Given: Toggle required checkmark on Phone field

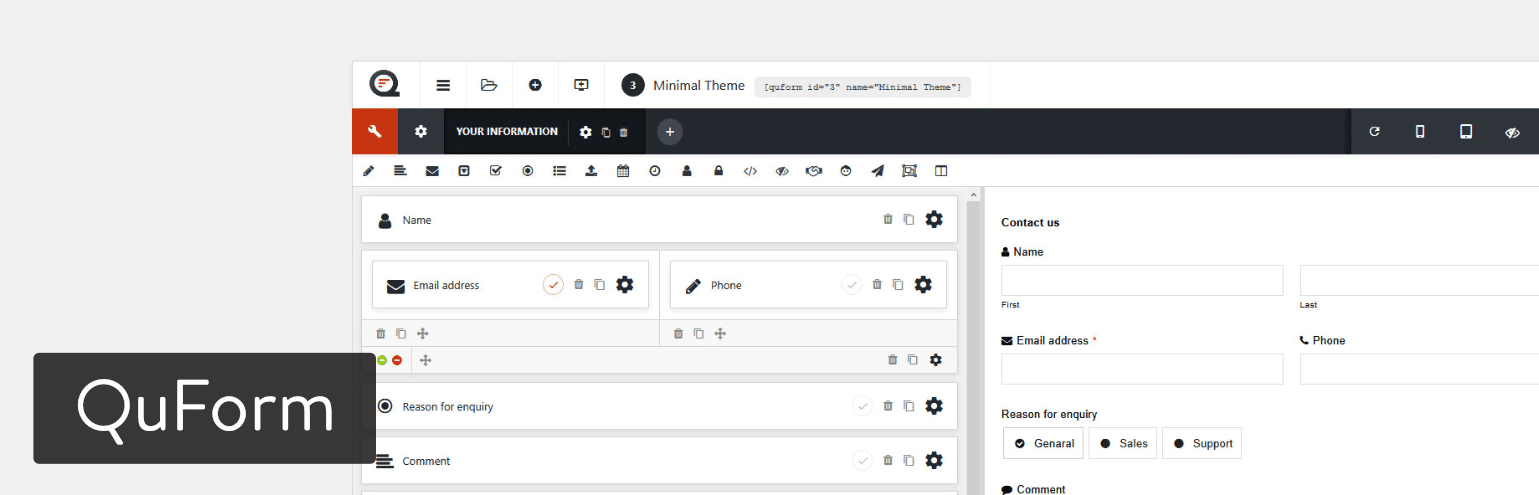Looking at the screenshot, I should [851, 285].
